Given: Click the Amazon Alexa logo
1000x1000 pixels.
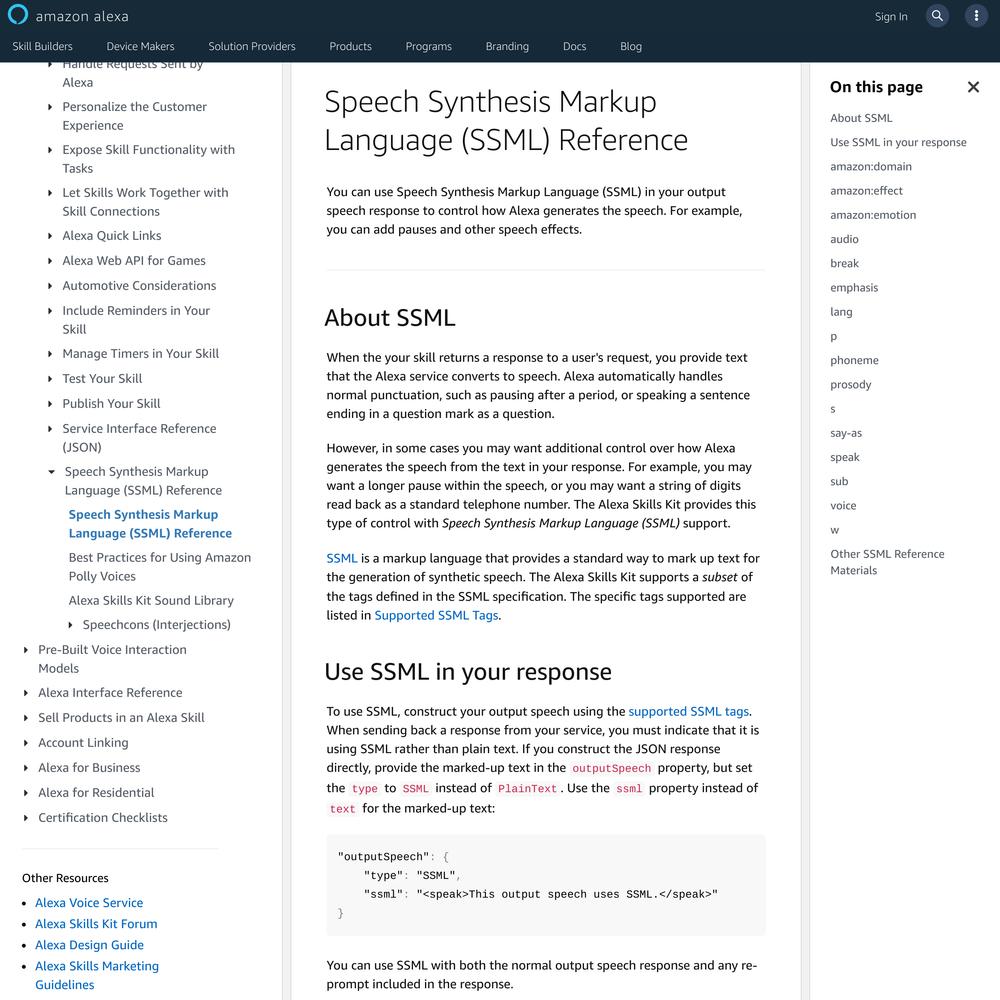Looking at the screenshot, I should (68, 16).
